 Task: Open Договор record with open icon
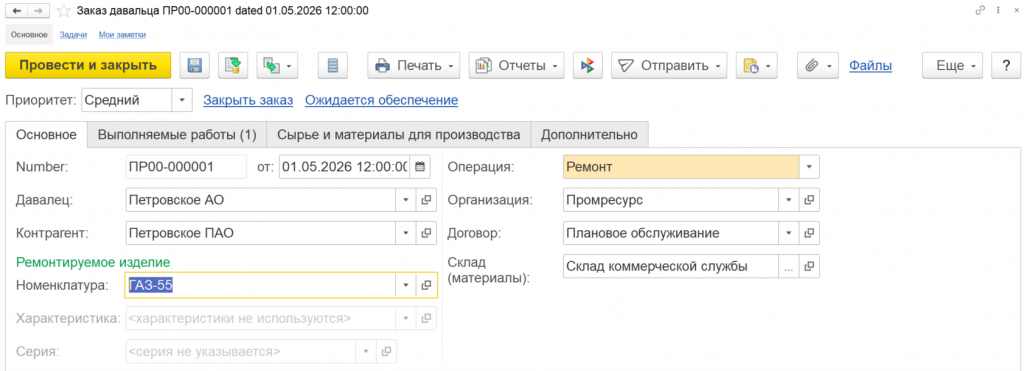coord(809,232)
